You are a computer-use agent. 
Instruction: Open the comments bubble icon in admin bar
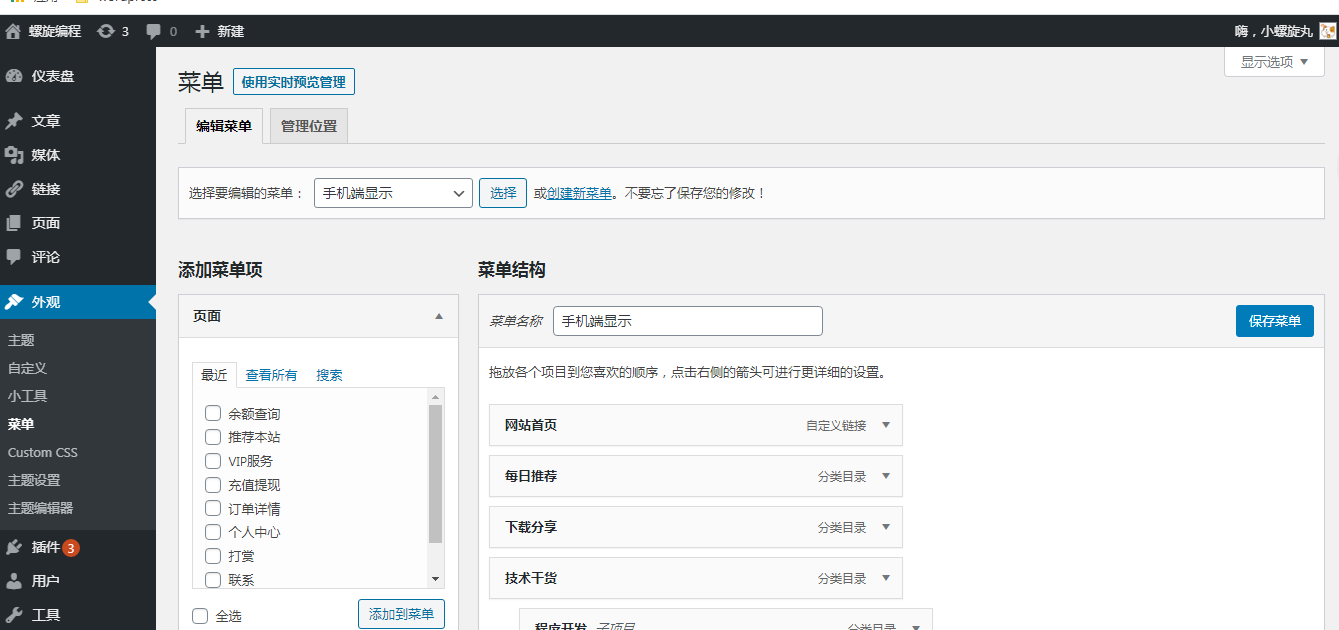[153, 32]
